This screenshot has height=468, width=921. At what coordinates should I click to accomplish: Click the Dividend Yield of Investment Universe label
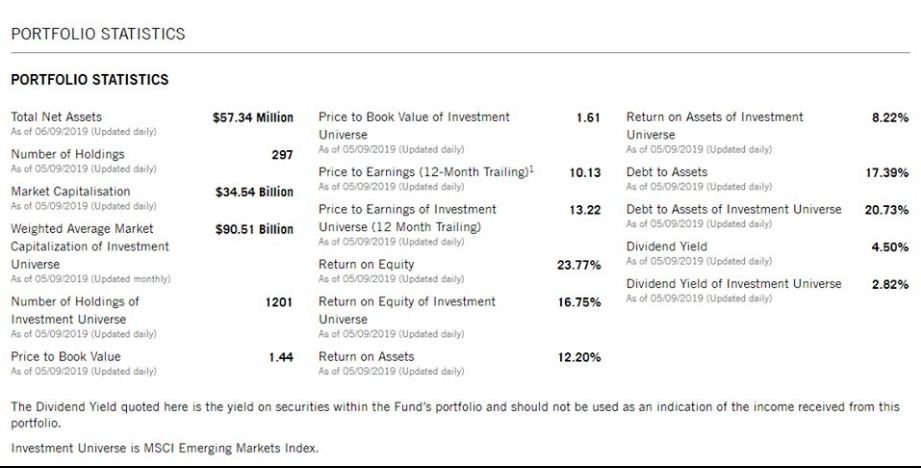point(734,284)
